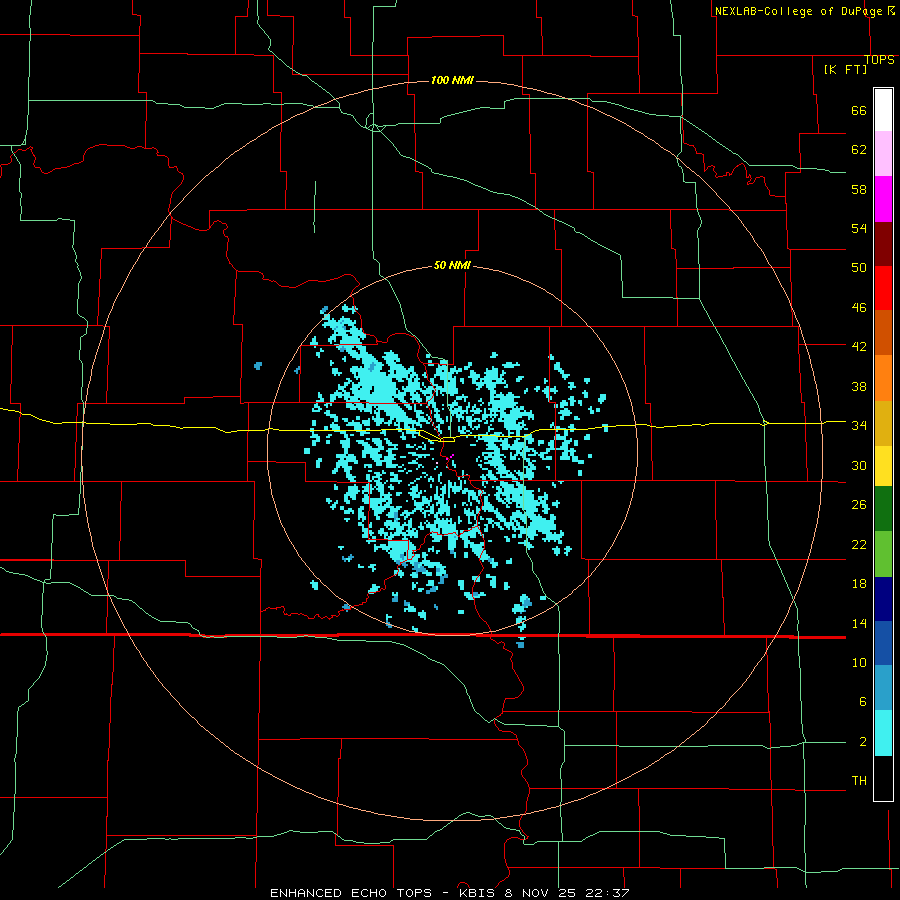This screenshot has height=900, width=900.
Task: Click the light green band near 22
Action: [x=883, y=554]
